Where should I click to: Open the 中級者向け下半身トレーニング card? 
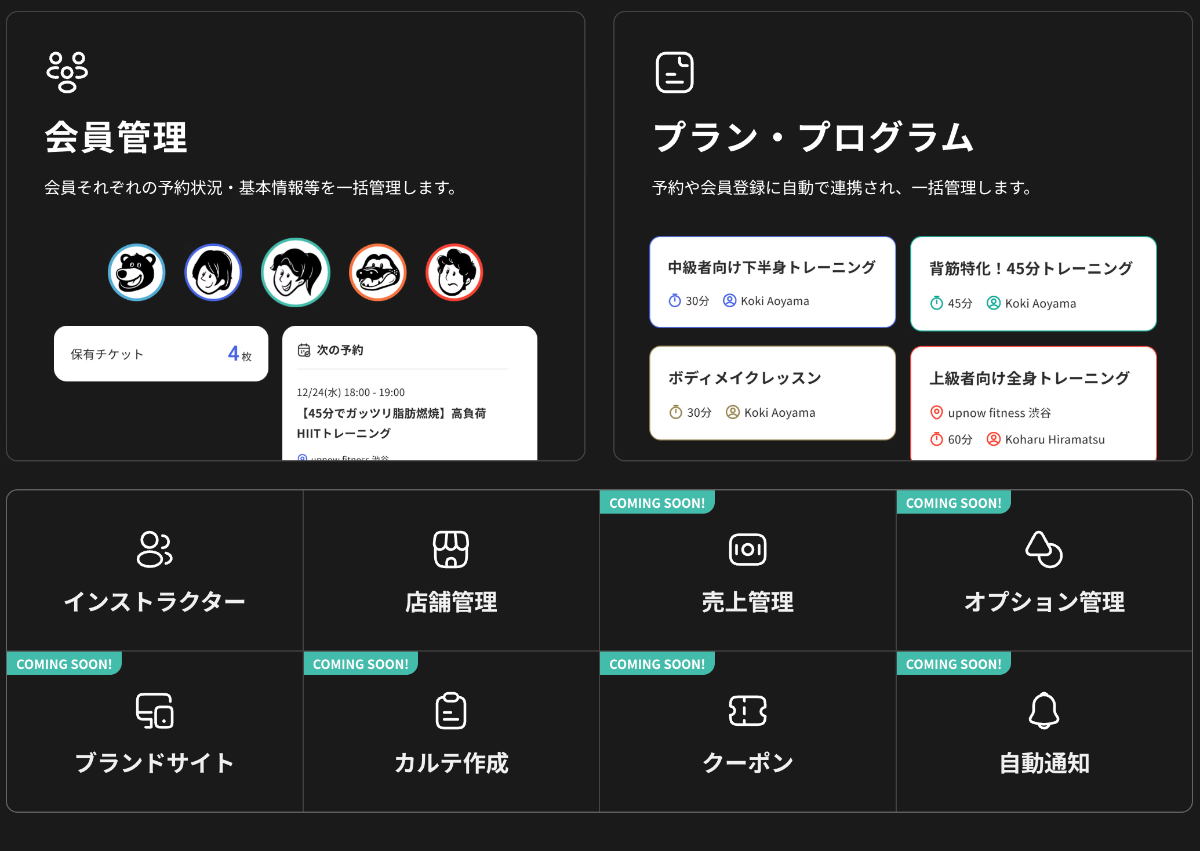pyautogui.click(x=773, y=282)
